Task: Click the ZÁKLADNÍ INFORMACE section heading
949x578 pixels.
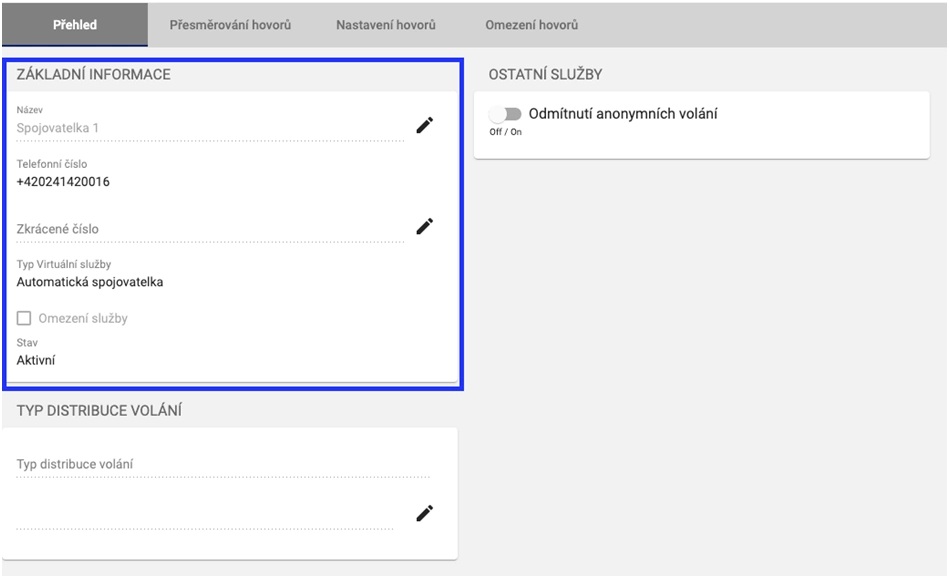Action: tap(93, 75)
